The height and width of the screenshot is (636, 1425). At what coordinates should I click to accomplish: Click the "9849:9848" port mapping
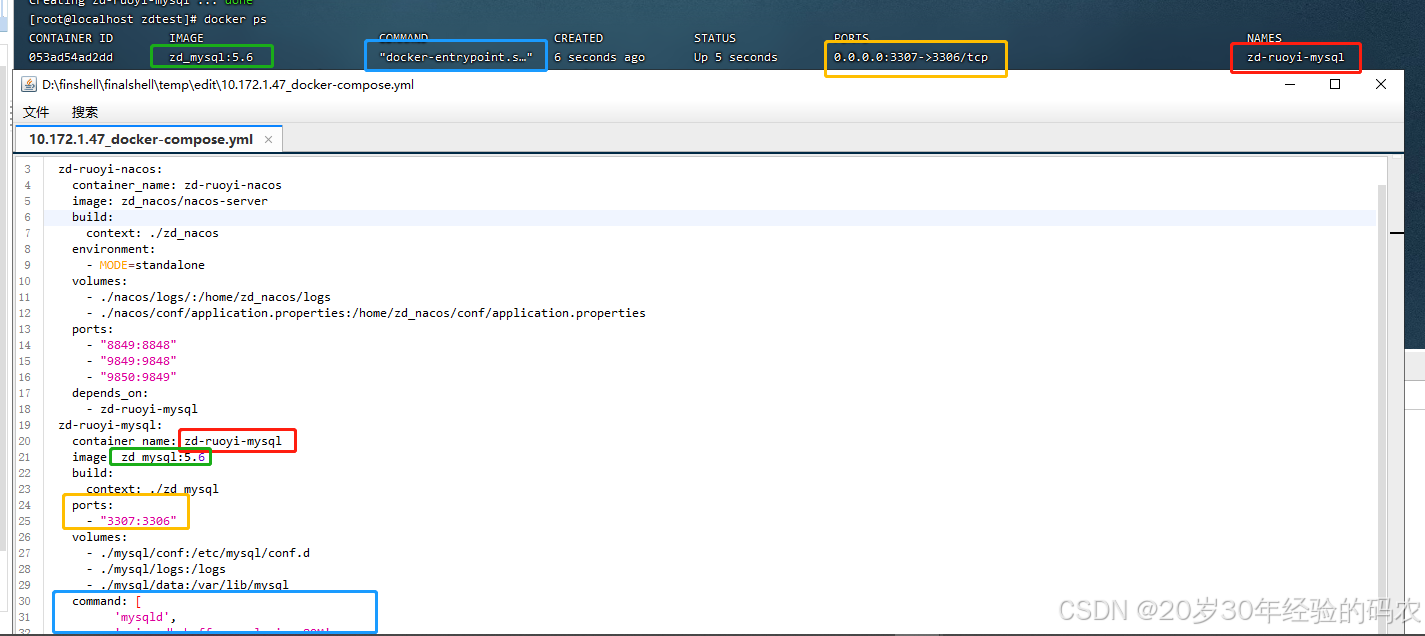click(138, 361)
